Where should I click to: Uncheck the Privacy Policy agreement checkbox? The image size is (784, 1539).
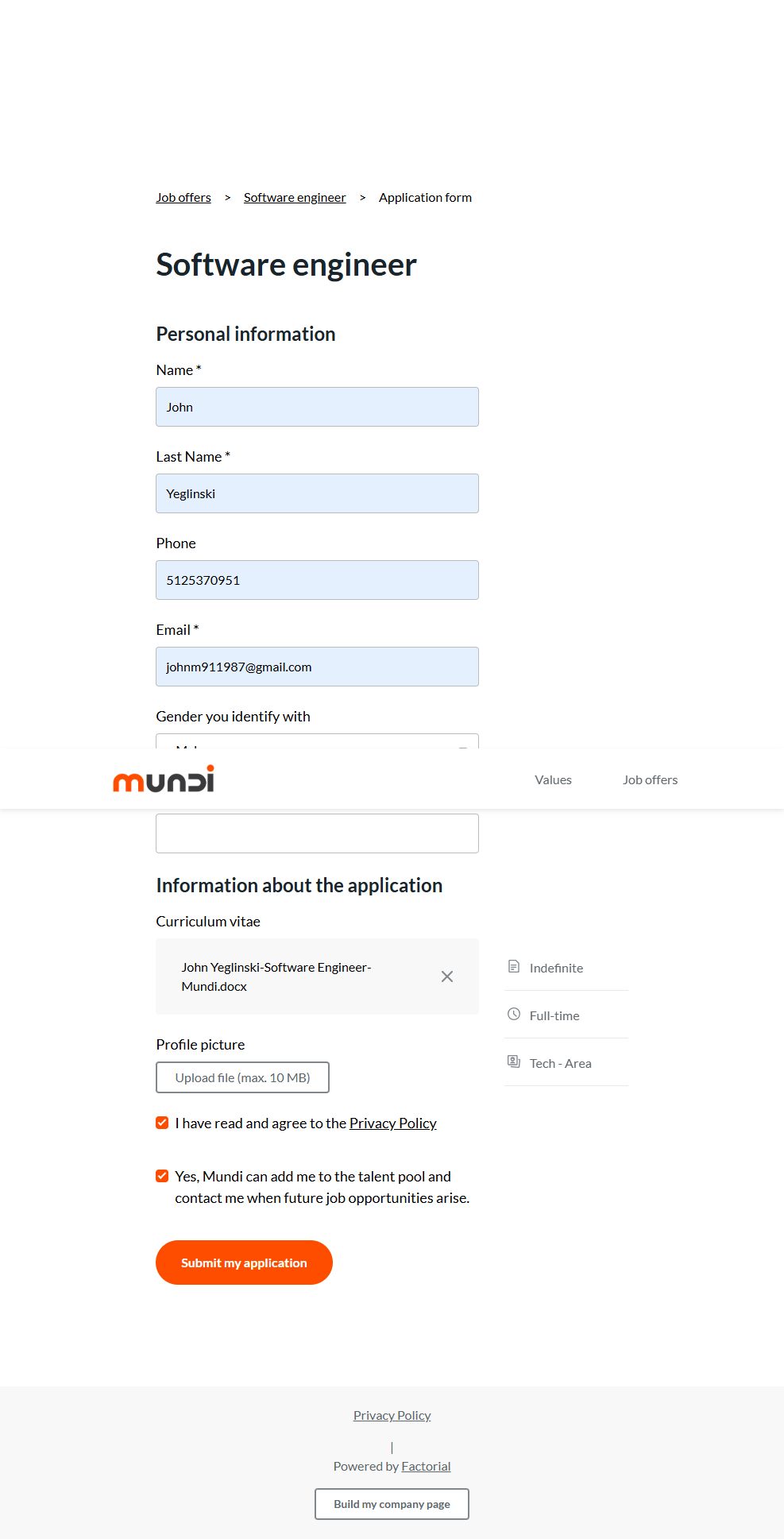pos(162,1123)
